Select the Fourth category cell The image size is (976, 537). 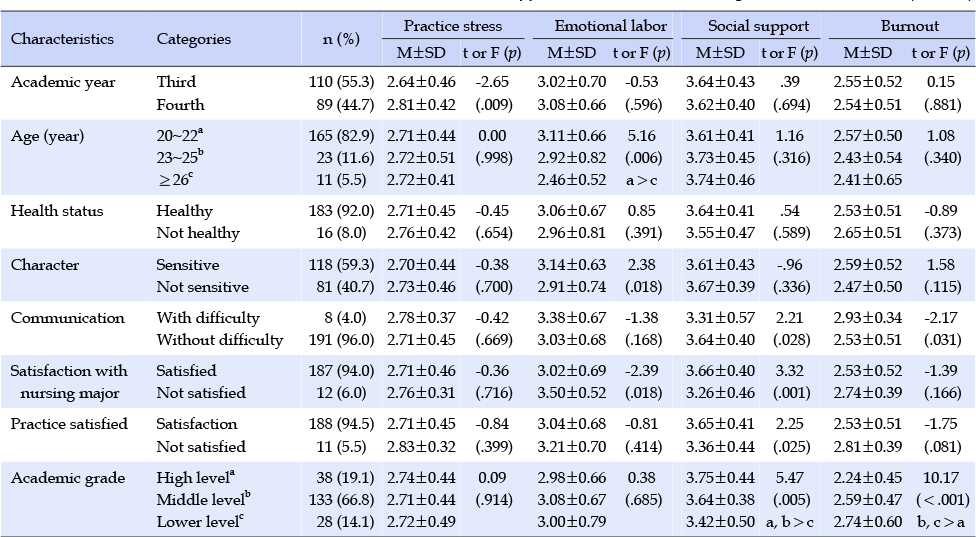click(x=180, y=104)
